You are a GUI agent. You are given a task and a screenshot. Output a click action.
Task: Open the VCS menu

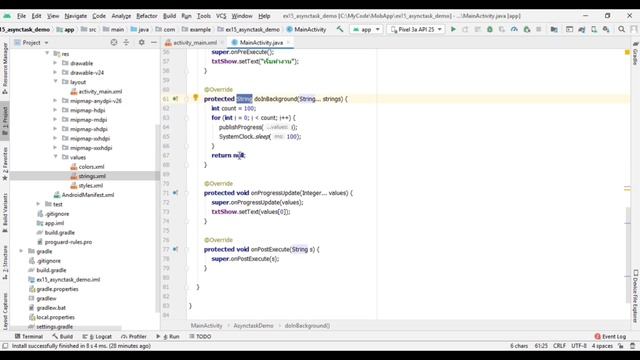(221, 16)
